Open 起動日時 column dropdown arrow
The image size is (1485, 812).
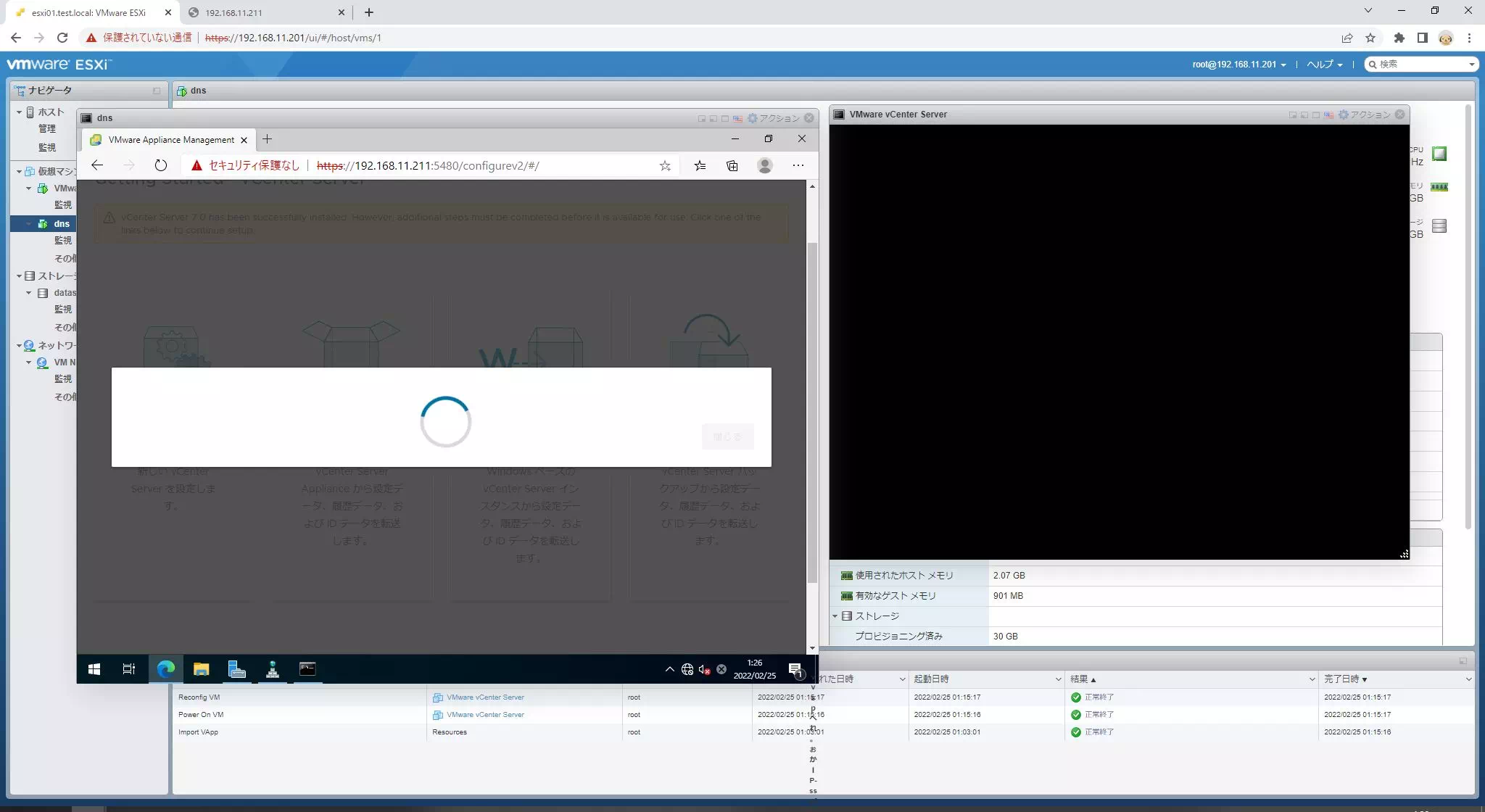(x=1058, y=679)
